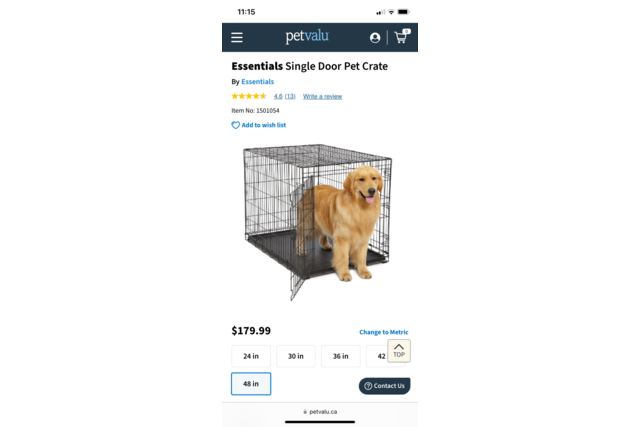Select the 30 in size option
The width and height of the screenshot is (640, 427).
click(x=296, y=356)
